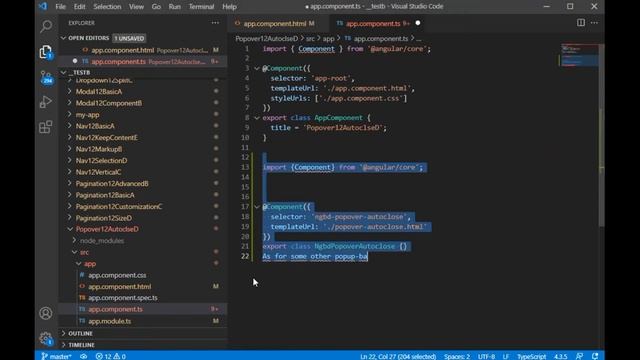Expand the Outline section
This screenshot has height=360, width=640.
click(80, 333)
